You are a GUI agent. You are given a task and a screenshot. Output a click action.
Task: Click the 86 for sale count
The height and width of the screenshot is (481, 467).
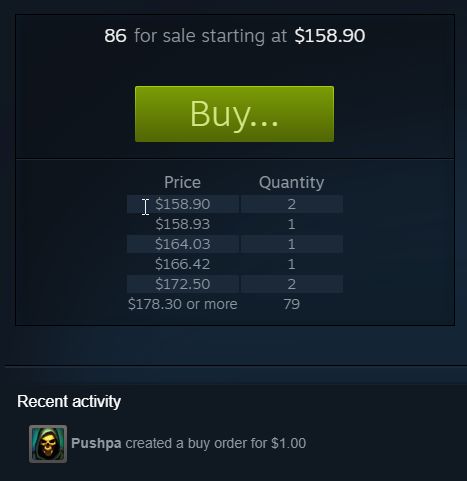(115, 36)
